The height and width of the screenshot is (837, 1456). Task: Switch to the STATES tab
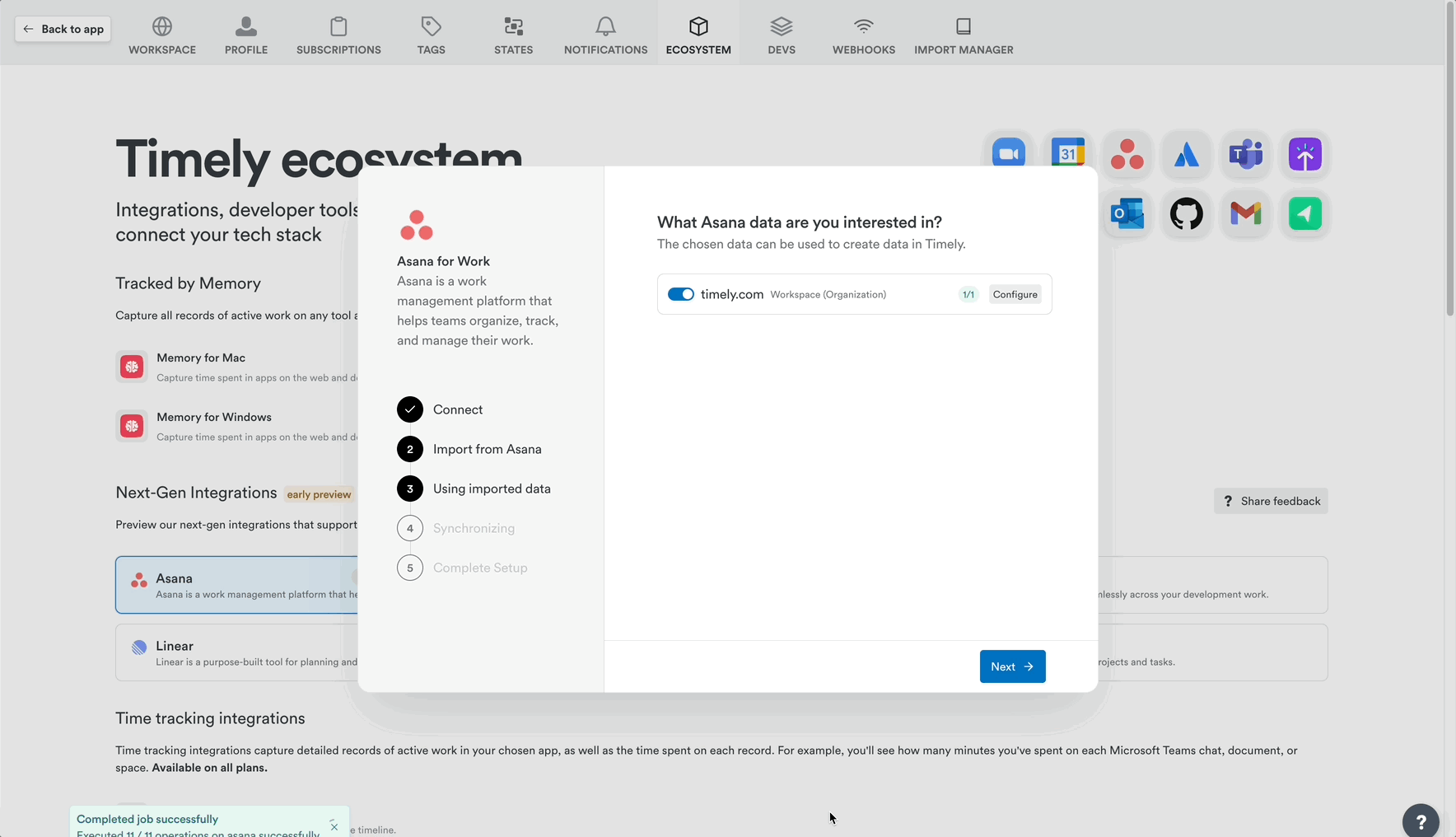click(x=513, y=33)
